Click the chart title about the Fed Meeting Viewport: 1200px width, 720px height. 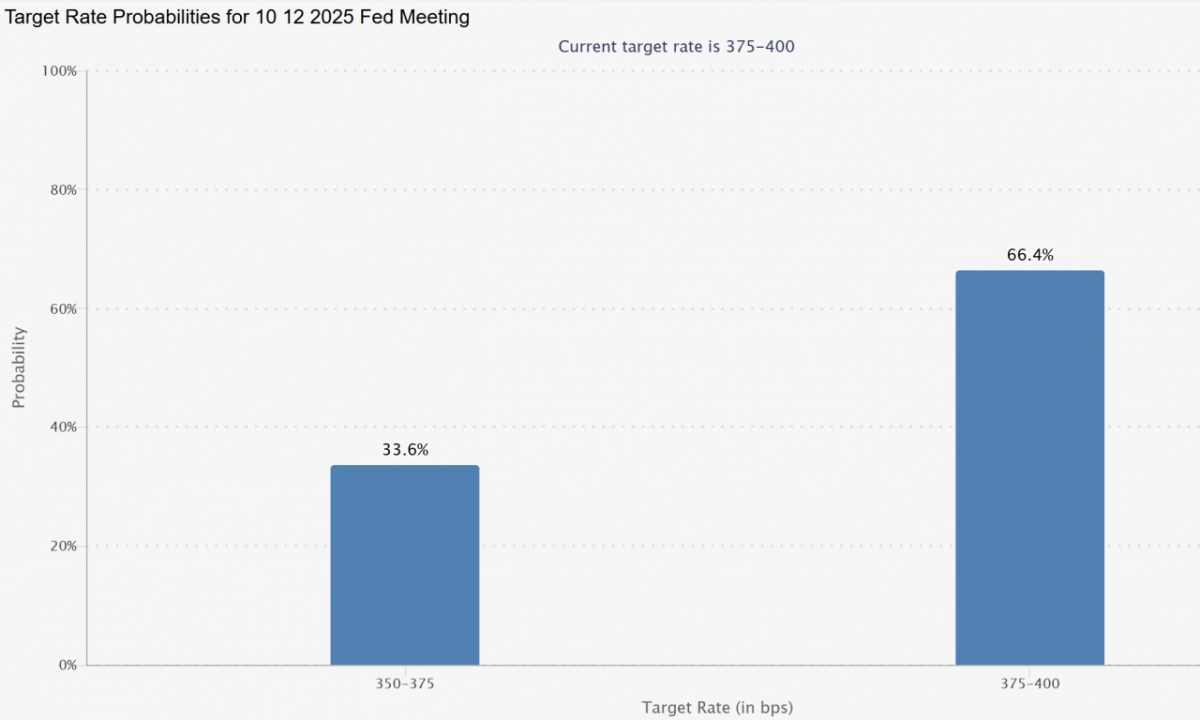click(x=237, y=18)
